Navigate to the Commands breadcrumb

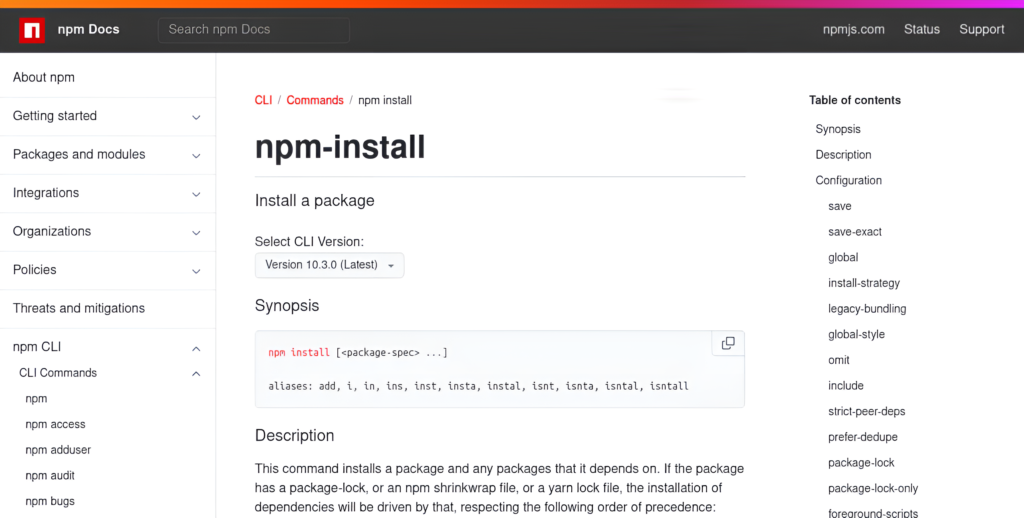click(314, 100)
